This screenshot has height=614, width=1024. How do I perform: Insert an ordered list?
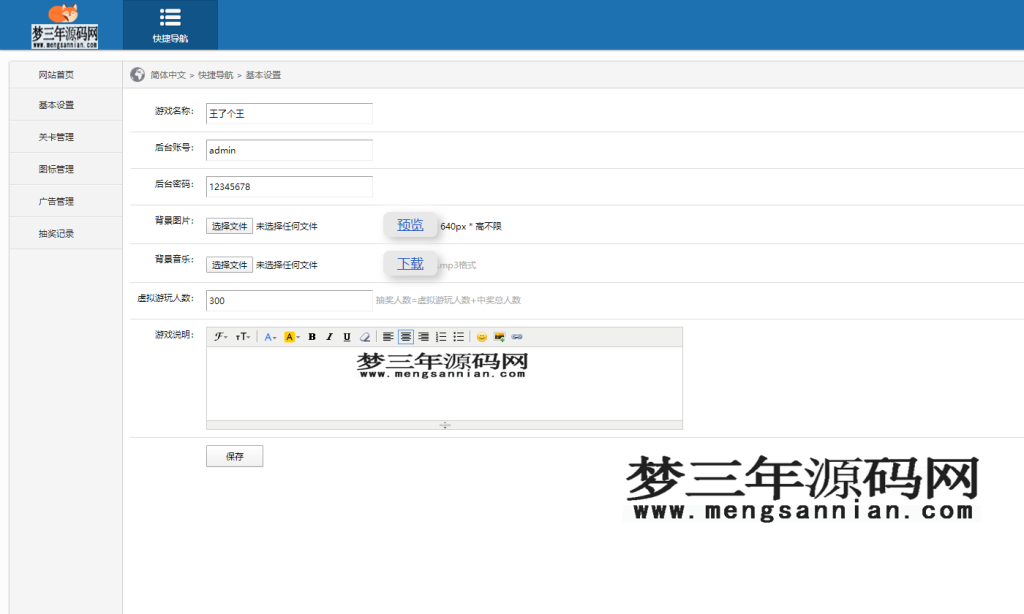[441, 337]
